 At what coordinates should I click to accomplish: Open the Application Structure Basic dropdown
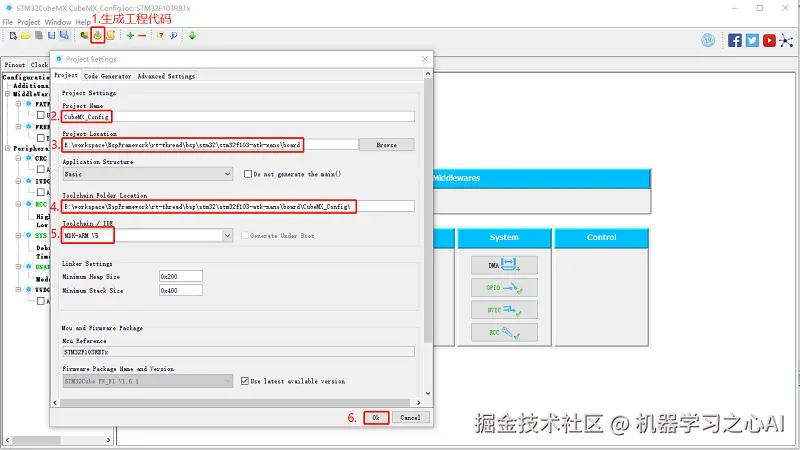click(147, 174)
